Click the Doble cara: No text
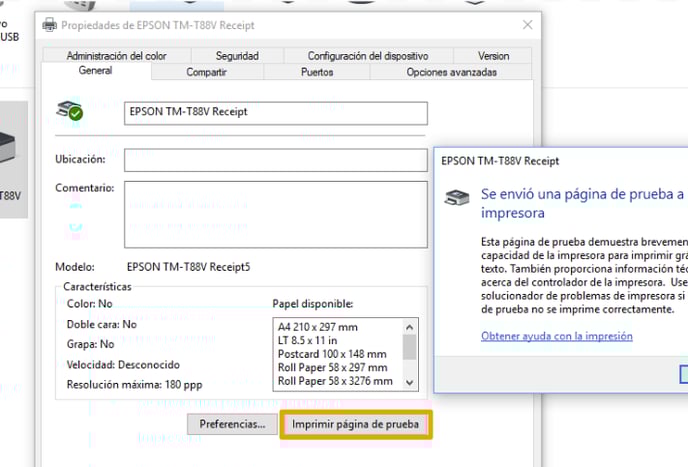This screenshot has width=688, height=467. [x=101, y=324]
